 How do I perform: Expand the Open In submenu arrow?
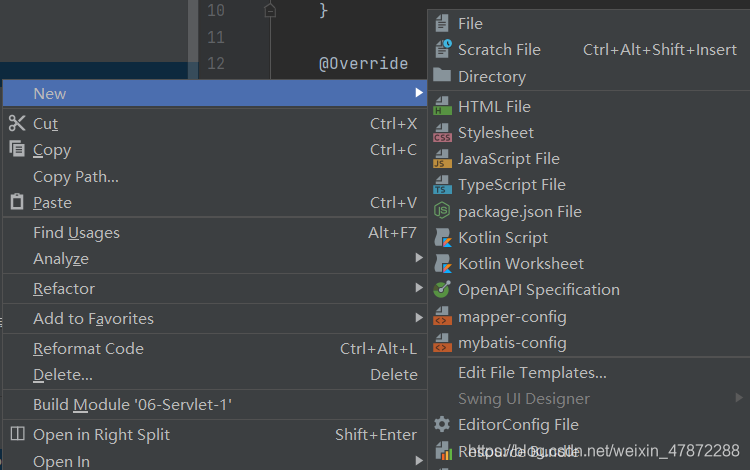click(419, 461)
